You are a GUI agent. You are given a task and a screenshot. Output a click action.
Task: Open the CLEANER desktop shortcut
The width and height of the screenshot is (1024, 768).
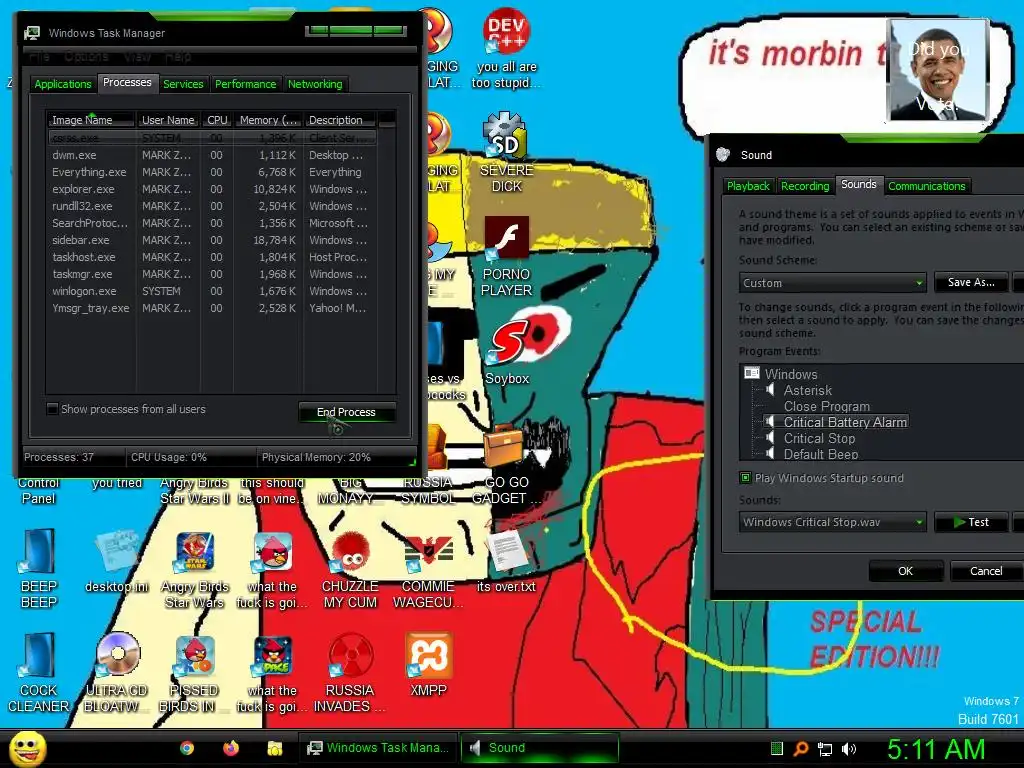[39, 655]
